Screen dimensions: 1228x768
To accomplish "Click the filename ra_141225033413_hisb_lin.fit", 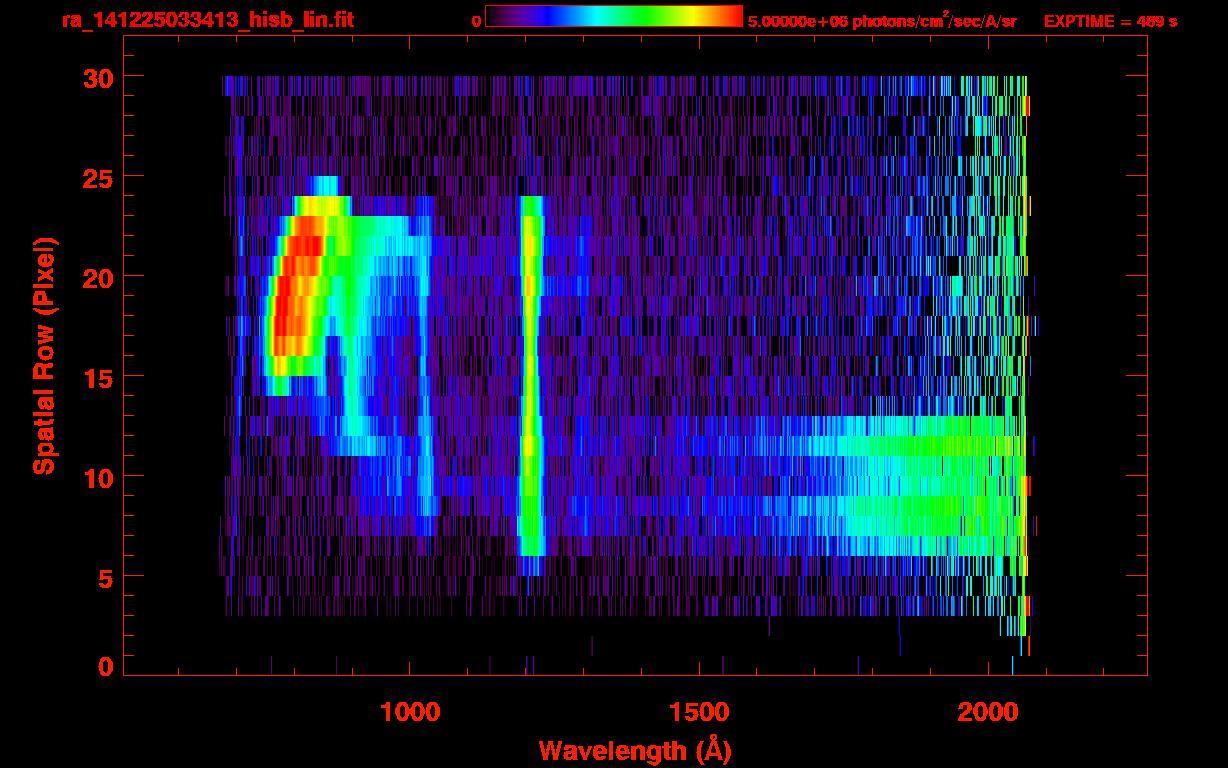I will (206, 19).
